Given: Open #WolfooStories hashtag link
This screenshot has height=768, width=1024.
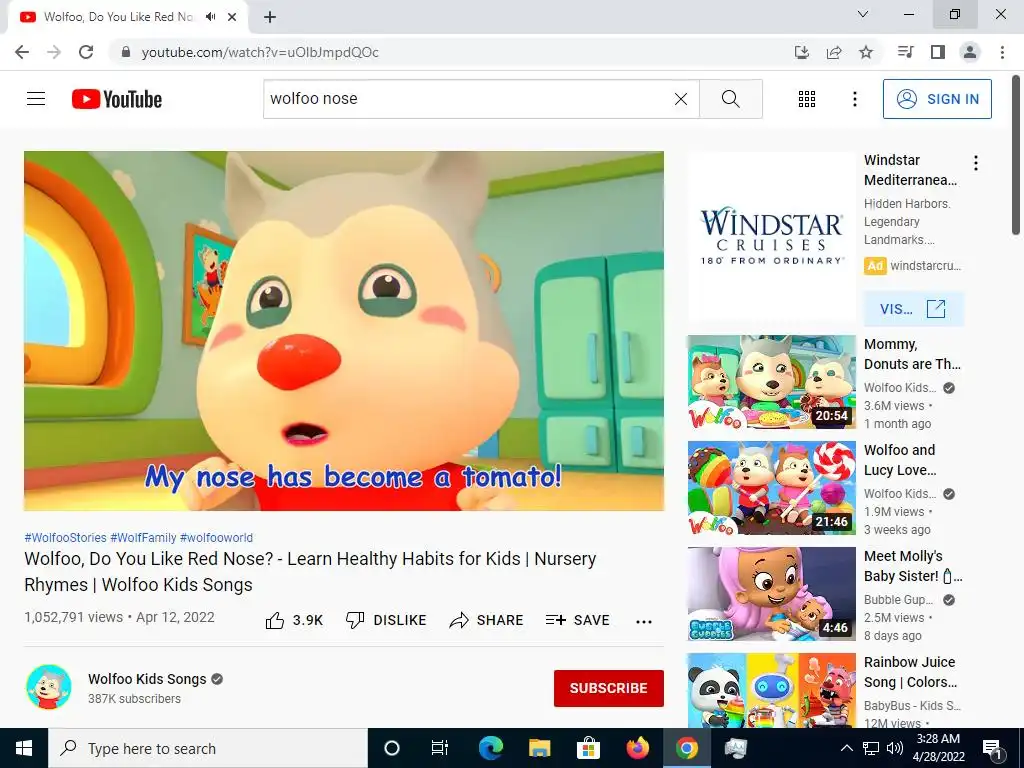Looking at the screenshot, I should tap(65, 537).
